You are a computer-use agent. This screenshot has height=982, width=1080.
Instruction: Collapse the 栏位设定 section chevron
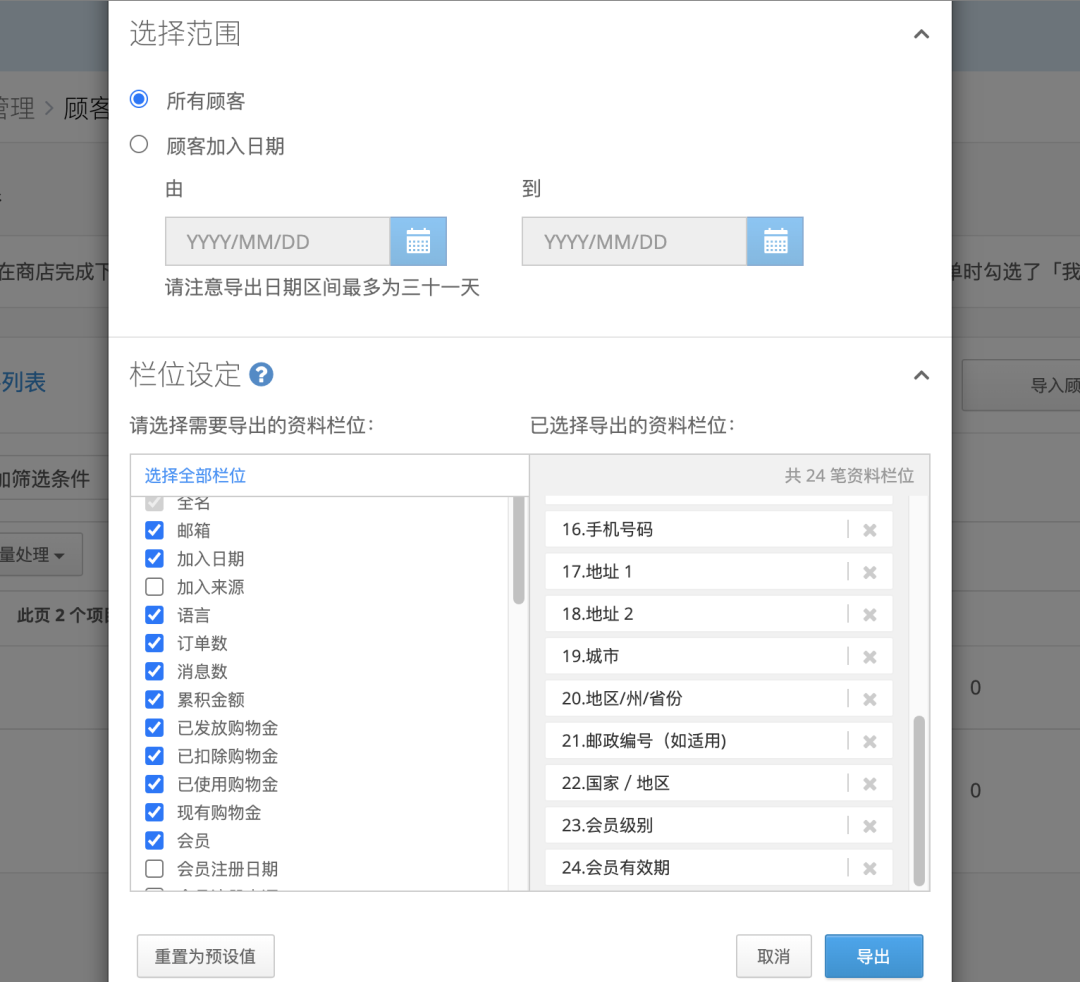(921, 374)
